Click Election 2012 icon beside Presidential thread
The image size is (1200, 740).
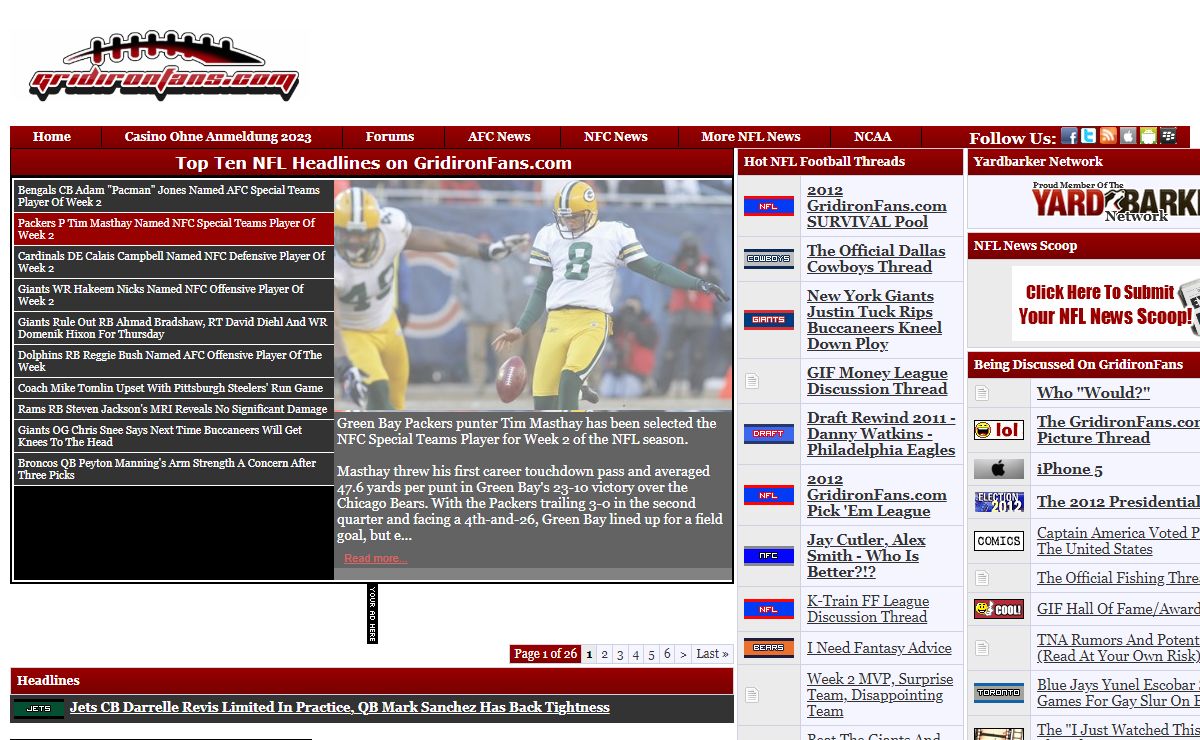pyautogui.click(x=999, y=502)
